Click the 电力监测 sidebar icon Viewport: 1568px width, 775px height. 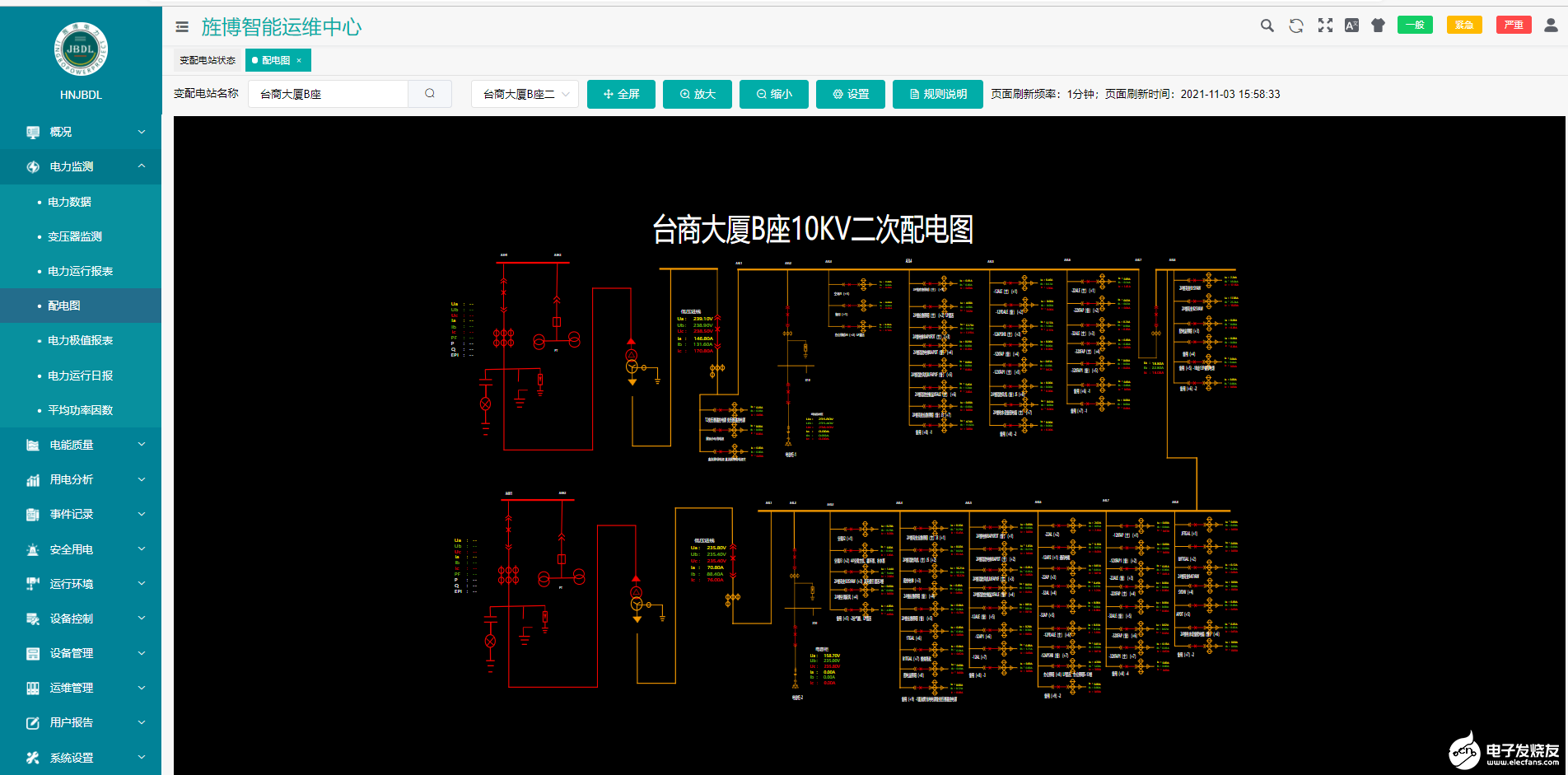pyautogui.click(x=33, y=166)
